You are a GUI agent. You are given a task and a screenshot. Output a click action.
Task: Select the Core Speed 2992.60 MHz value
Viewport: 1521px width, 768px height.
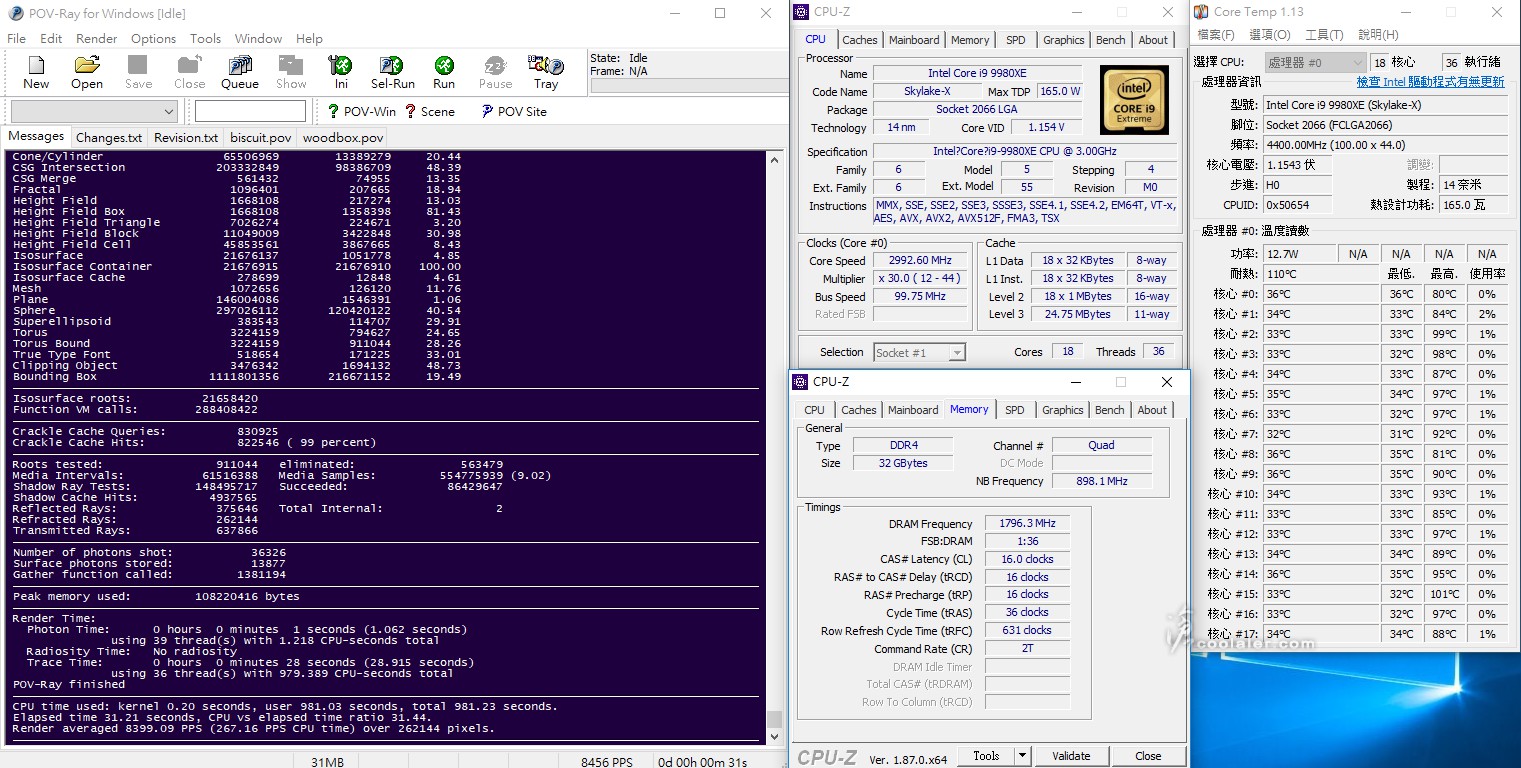click(x=921, y=260)
